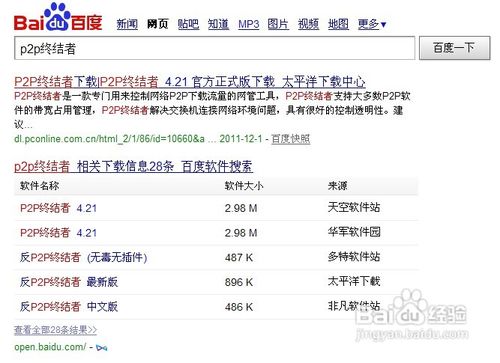Click the 华军软件园 source cell
Screen dimensions: 500x363
click(354, 232)
